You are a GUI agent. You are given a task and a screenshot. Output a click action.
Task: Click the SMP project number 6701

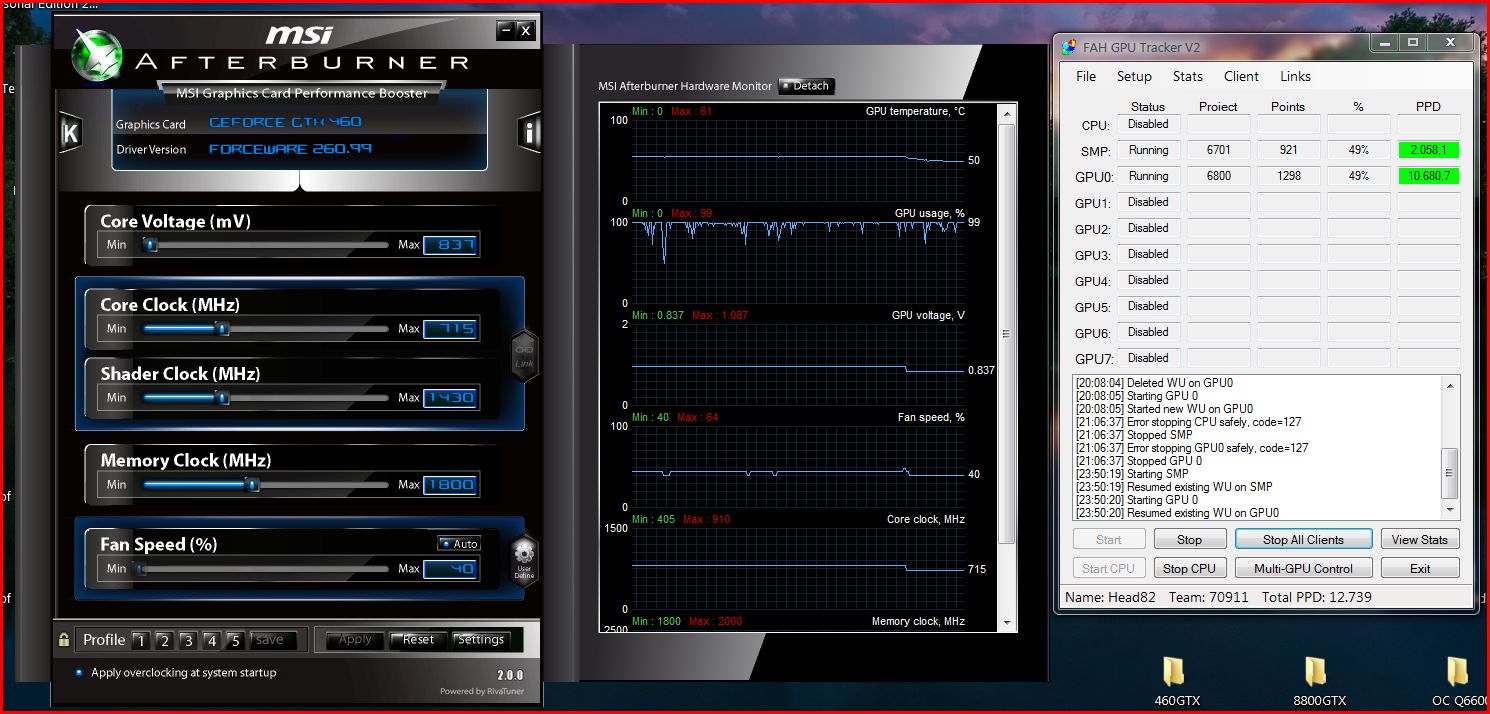pyautogui.click(x=1218, y=150)
